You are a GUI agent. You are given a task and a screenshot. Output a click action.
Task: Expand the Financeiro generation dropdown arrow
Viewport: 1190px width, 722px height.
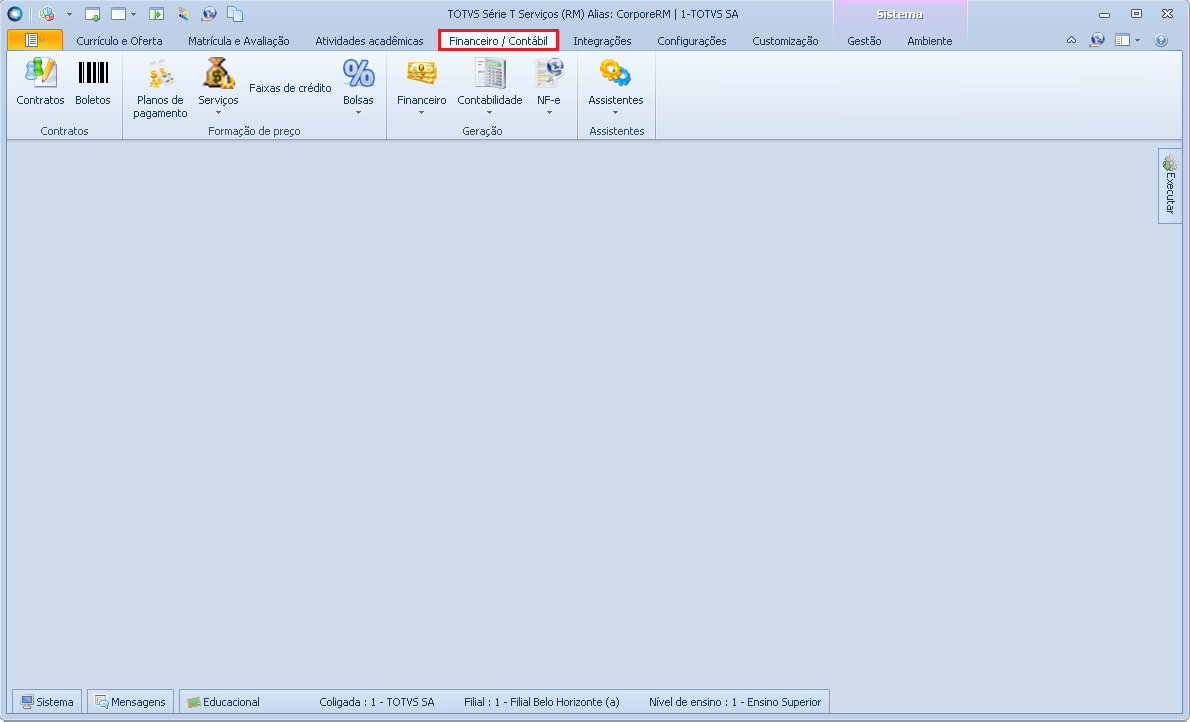coord(421,113)
